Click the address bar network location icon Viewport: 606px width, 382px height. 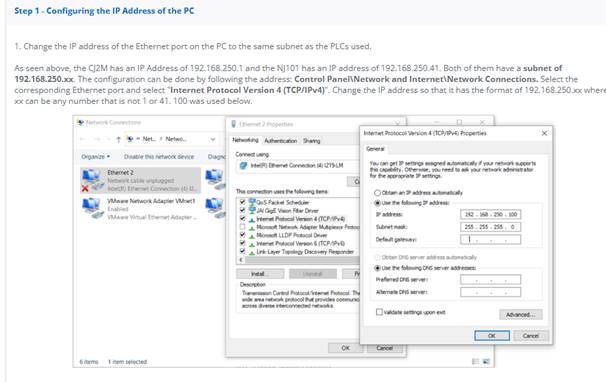pos(131,139)
